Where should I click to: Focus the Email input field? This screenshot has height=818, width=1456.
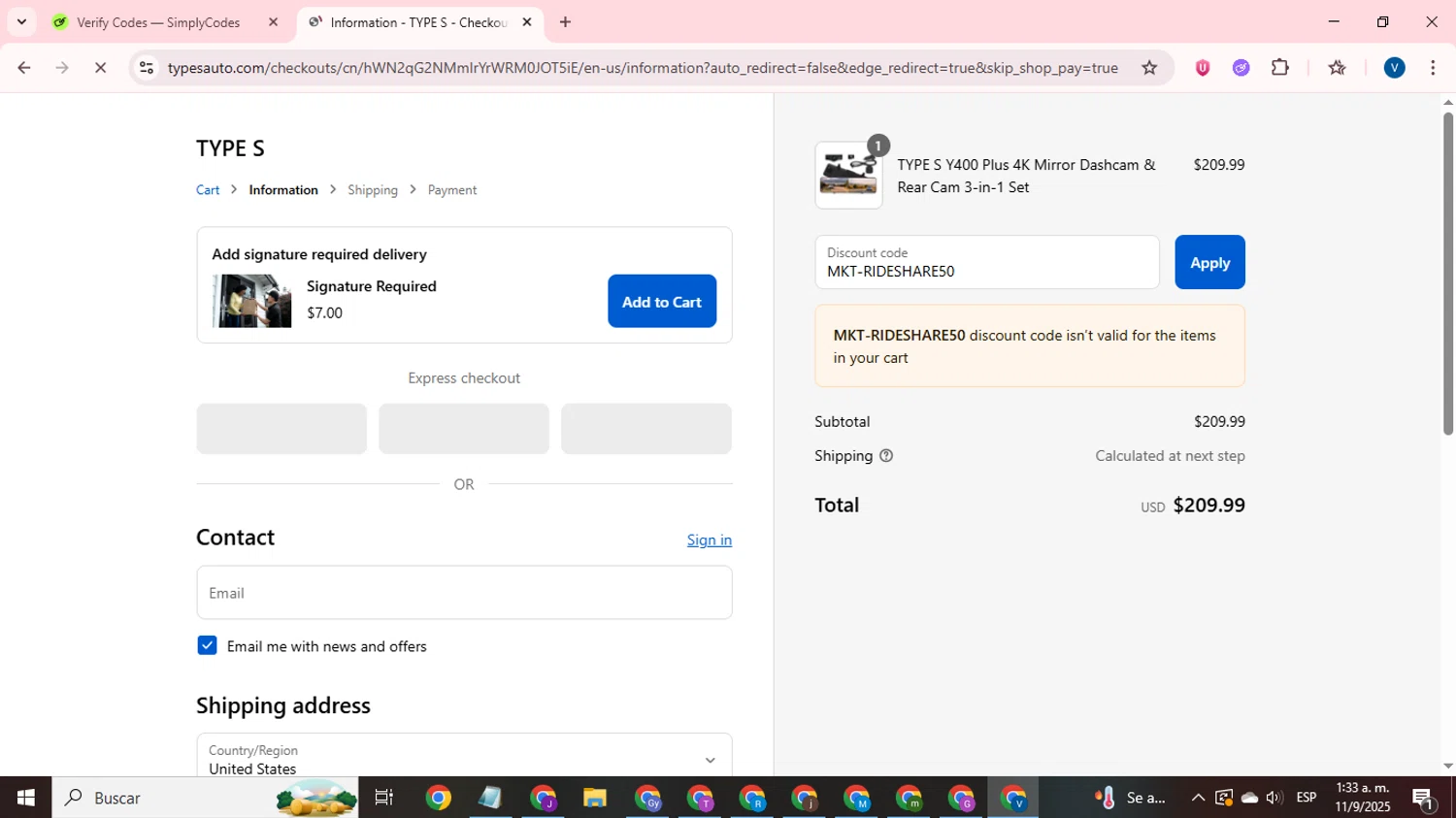464,593
